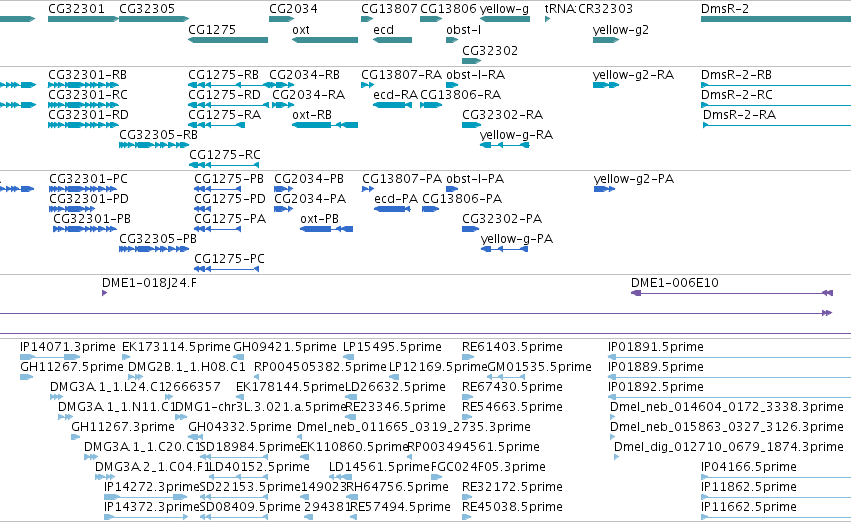Open the GH04332.5prime EST label

tap(239, 428)
